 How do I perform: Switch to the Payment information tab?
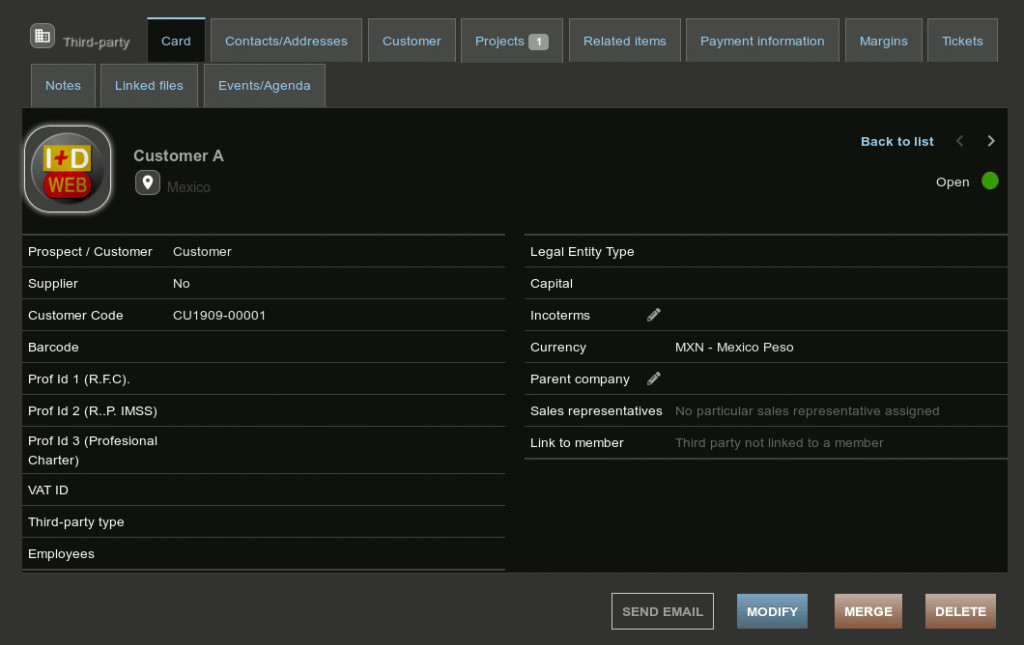pyautogui.click(x=762, y=41)
